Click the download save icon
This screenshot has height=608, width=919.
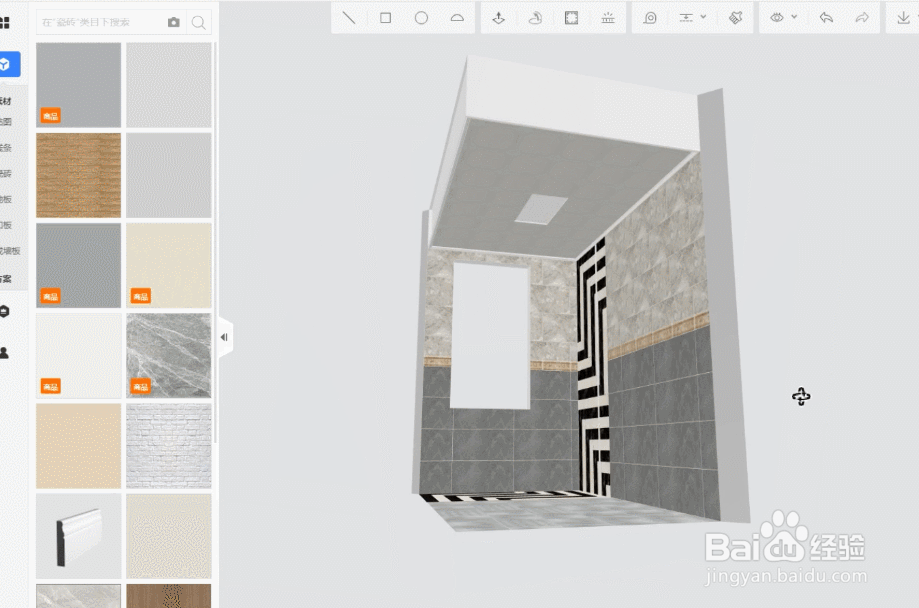[904, 18]
